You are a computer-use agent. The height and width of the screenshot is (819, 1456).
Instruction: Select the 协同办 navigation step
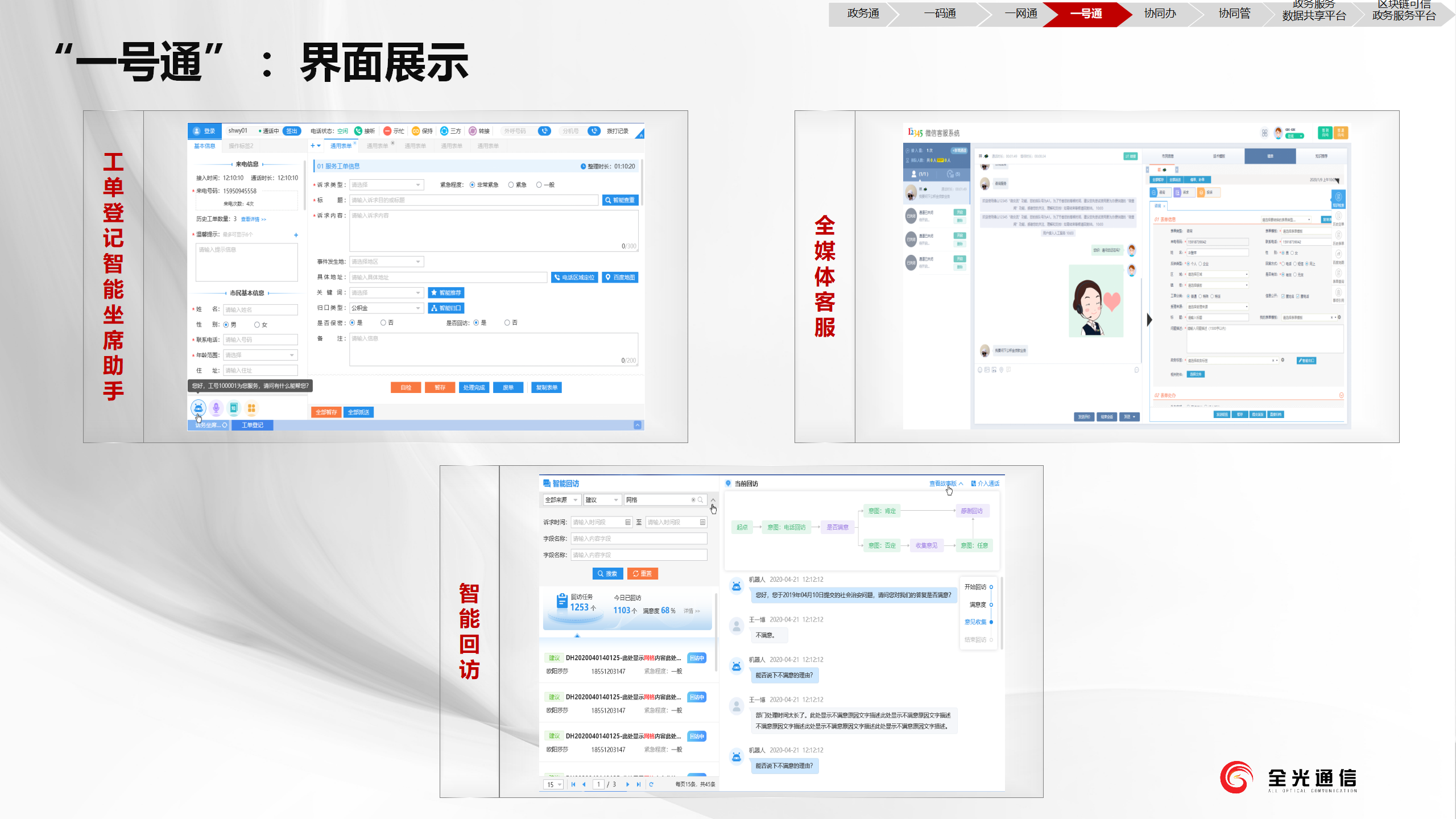1160,13
